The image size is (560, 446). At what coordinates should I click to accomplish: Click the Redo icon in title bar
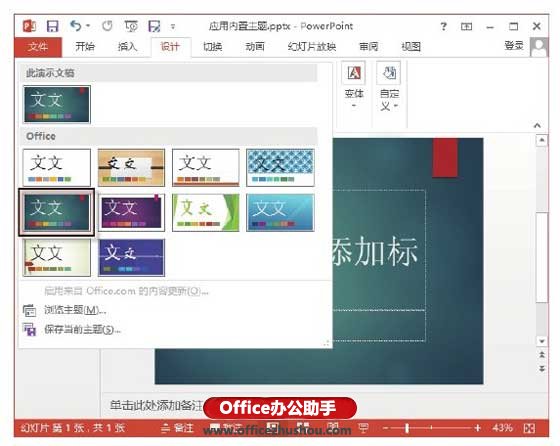click(107, 26)
